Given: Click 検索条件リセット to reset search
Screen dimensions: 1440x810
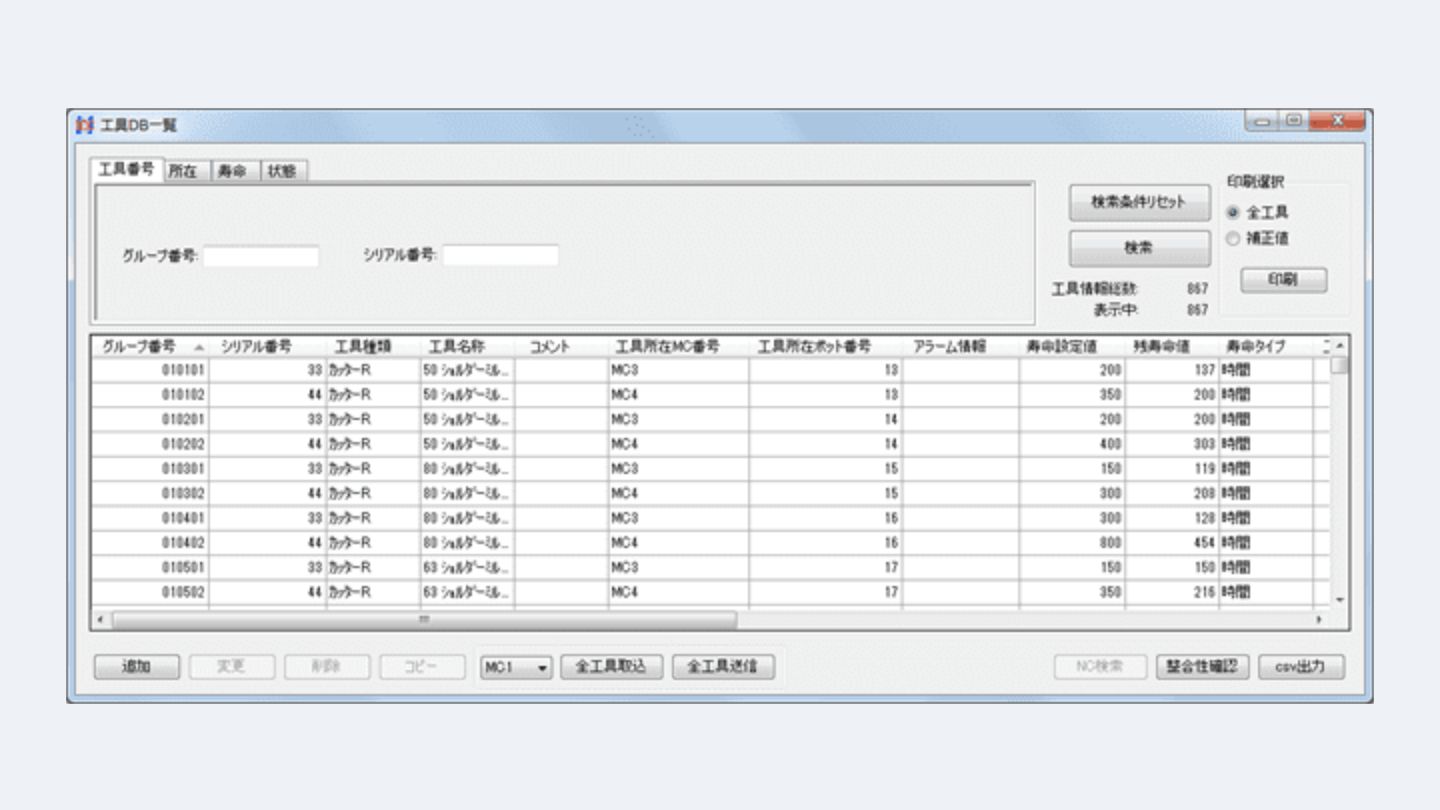Looking at the screenshot, I should tap(1139, 202).
